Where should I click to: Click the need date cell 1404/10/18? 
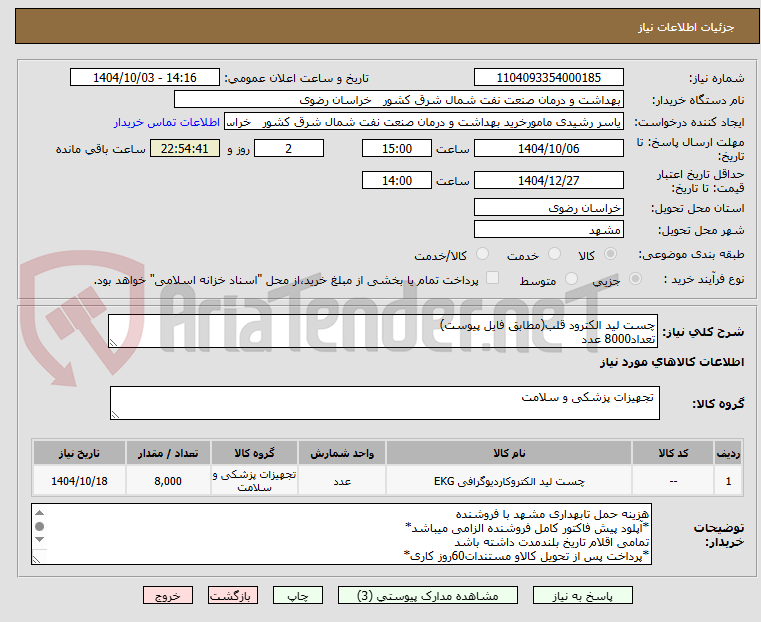pyautogui.click(x=79, y=481)
